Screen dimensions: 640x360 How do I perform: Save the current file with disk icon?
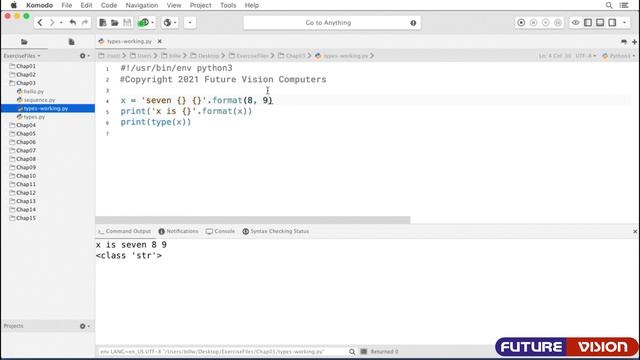[127, 22]
